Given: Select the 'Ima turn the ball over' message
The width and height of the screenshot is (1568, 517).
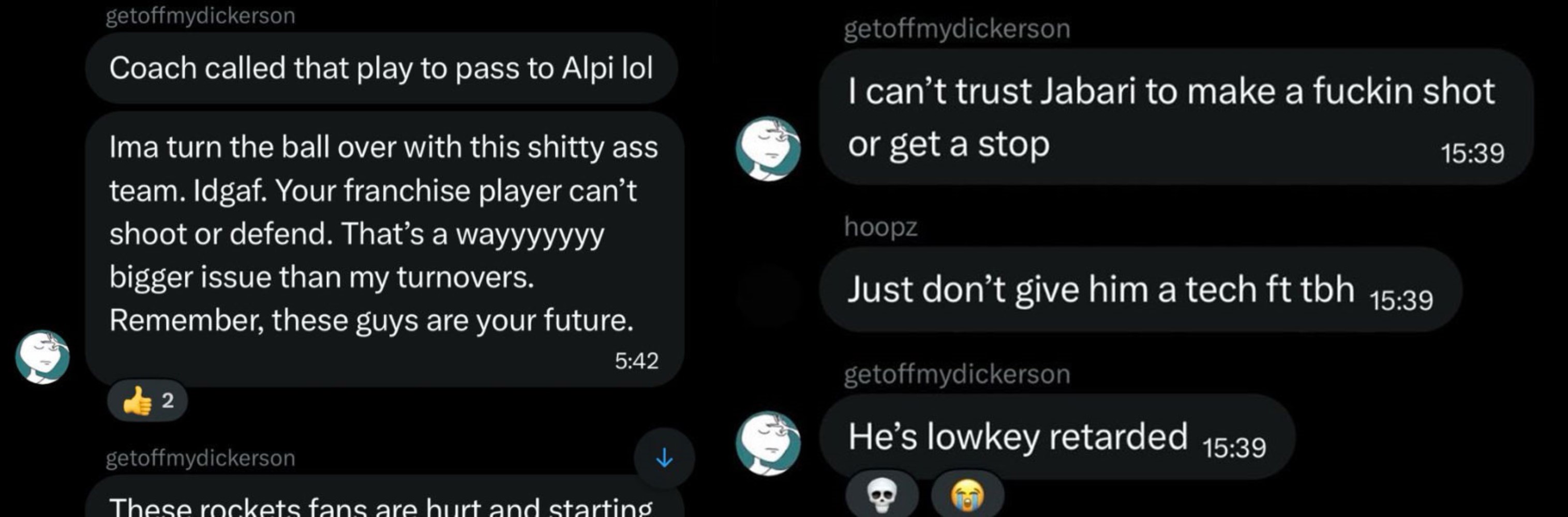Looking at the screenshot, I should pyautogui.click(x=385, y=249).
